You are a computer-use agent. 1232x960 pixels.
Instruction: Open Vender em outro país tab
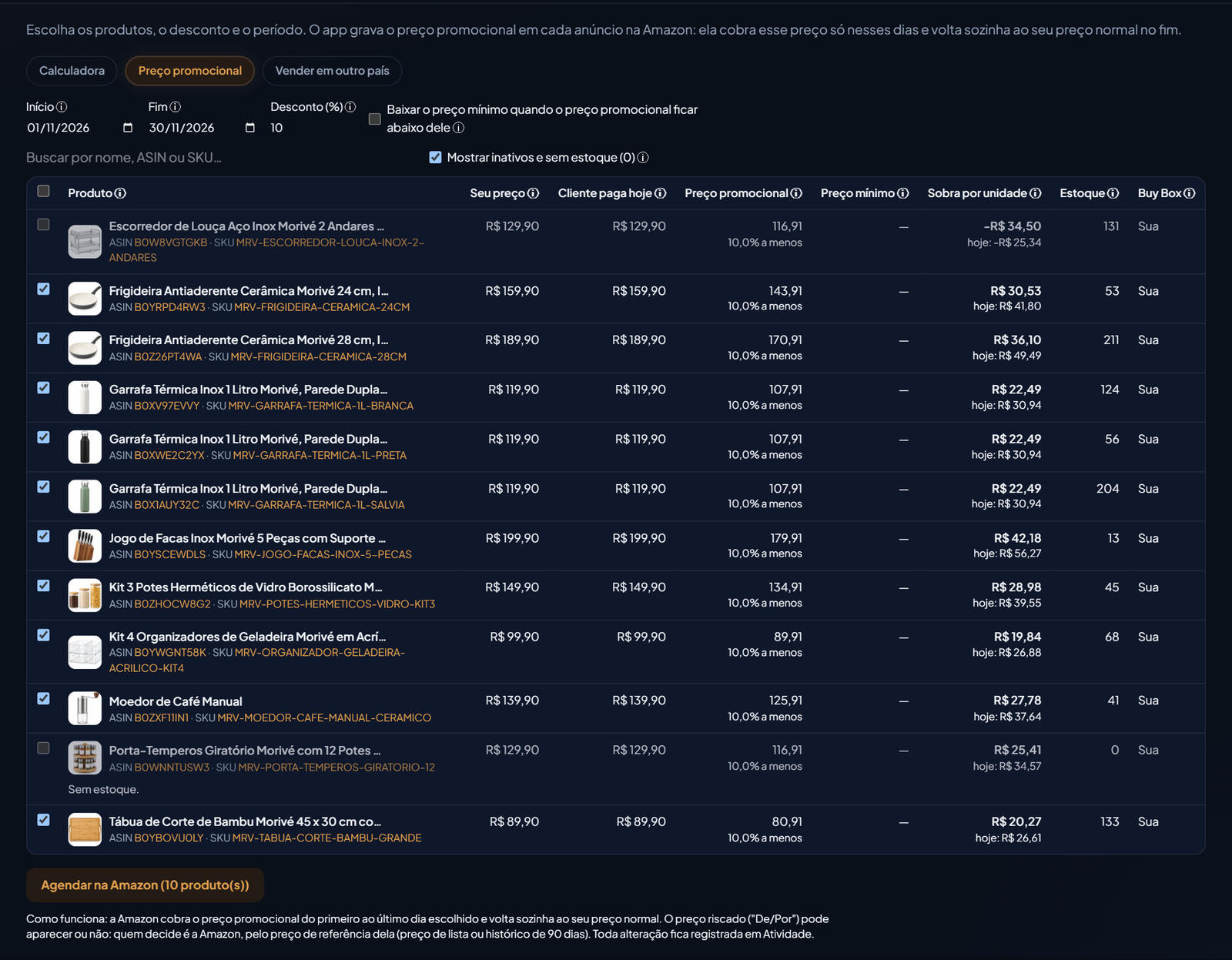point(332,71)
